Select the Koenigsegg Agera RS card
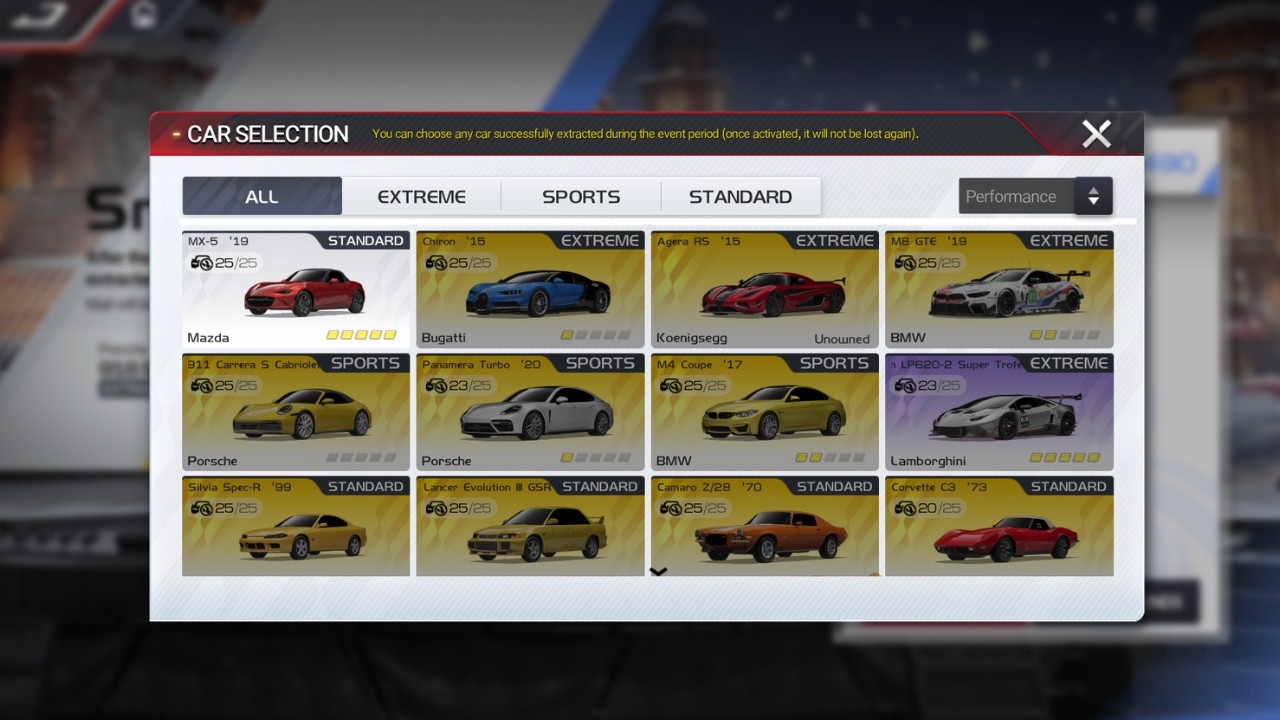 tap(765, 290)
